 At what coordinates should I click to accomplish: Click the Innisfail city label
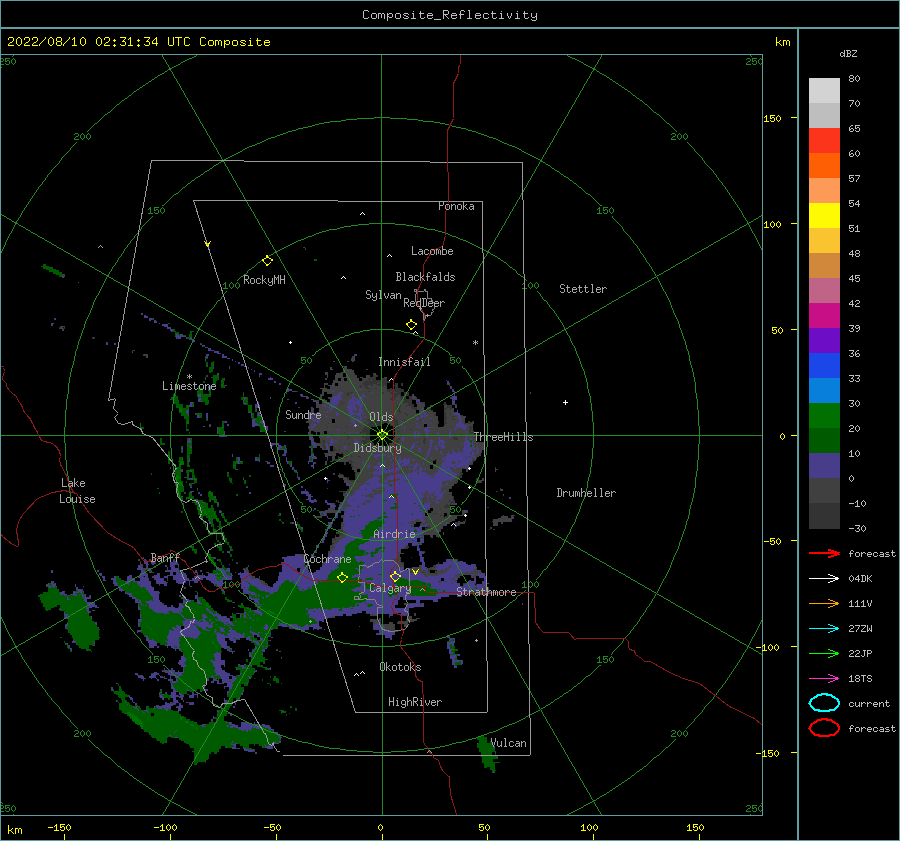[404, 362]
